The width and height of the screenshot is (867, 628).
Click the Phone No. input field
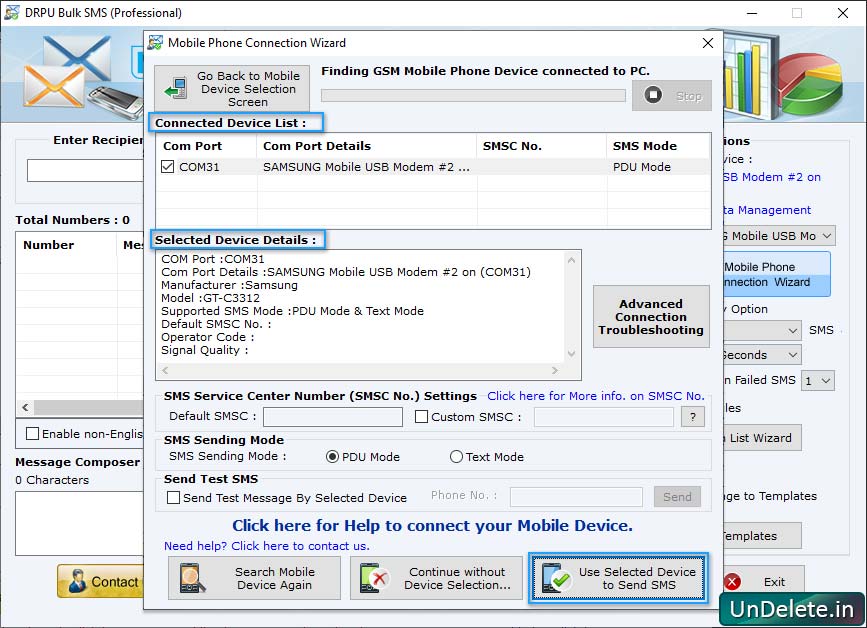[576, 496]
